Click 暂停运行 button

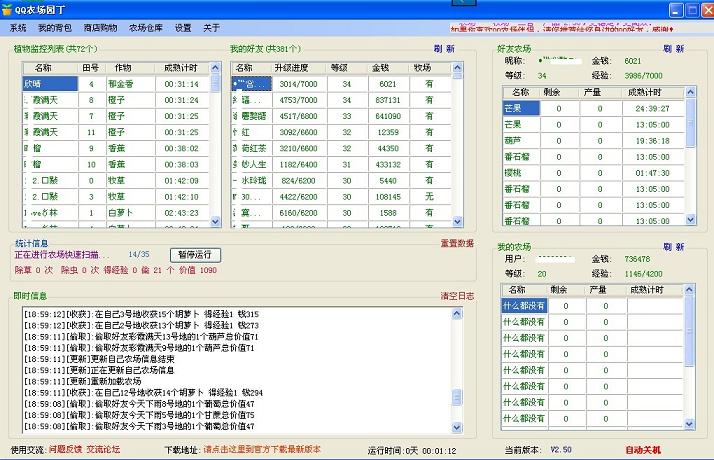coord(195,255)
